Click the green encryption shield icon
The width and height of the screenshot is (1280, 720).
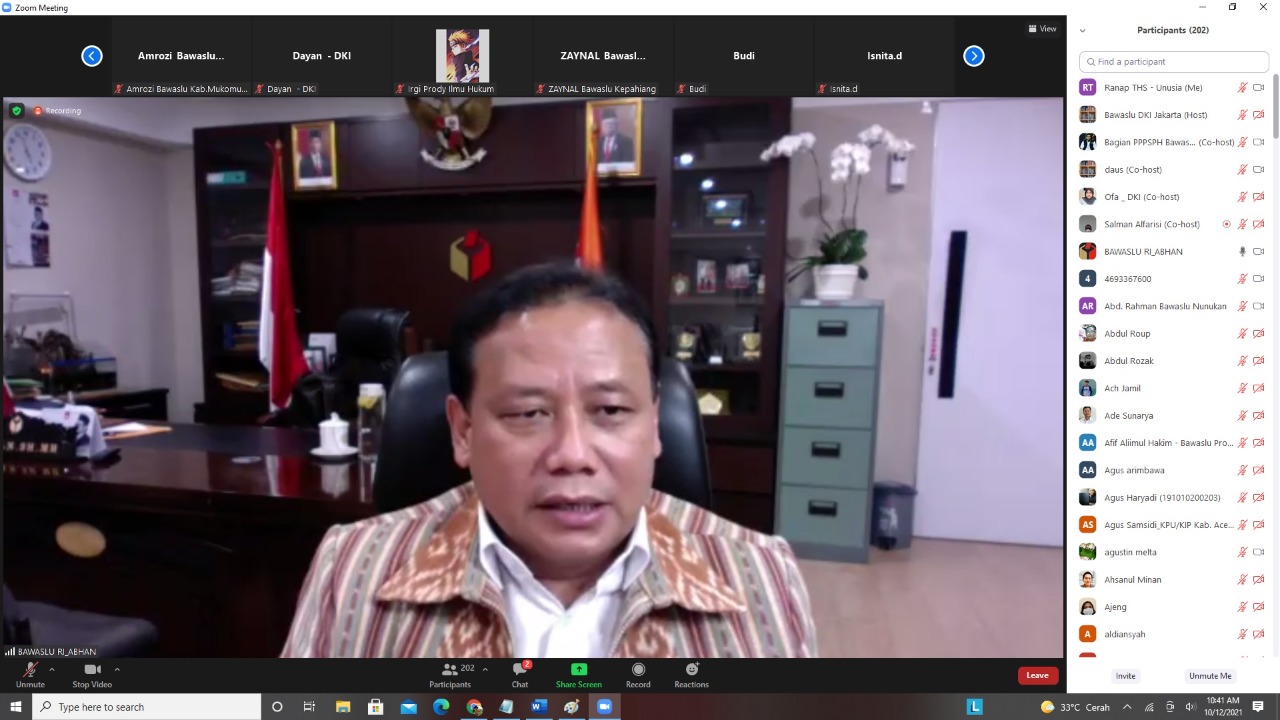coord(16,111)
